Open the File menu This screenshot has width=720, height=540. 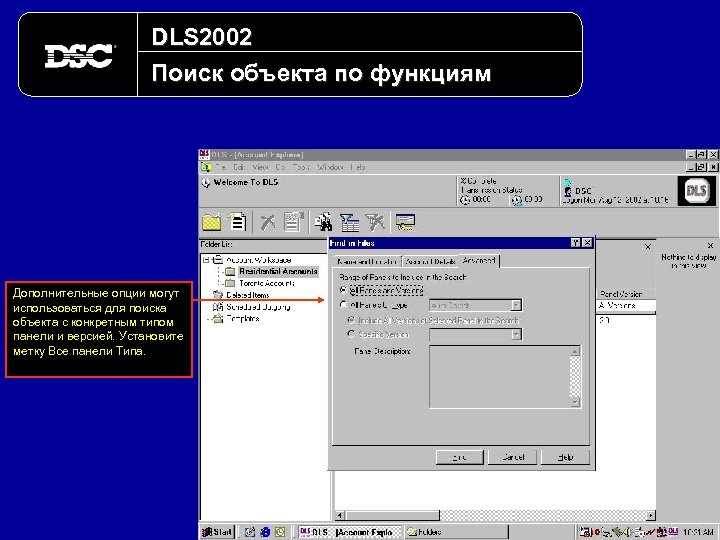pyautogui.click(x=220, y=167)
